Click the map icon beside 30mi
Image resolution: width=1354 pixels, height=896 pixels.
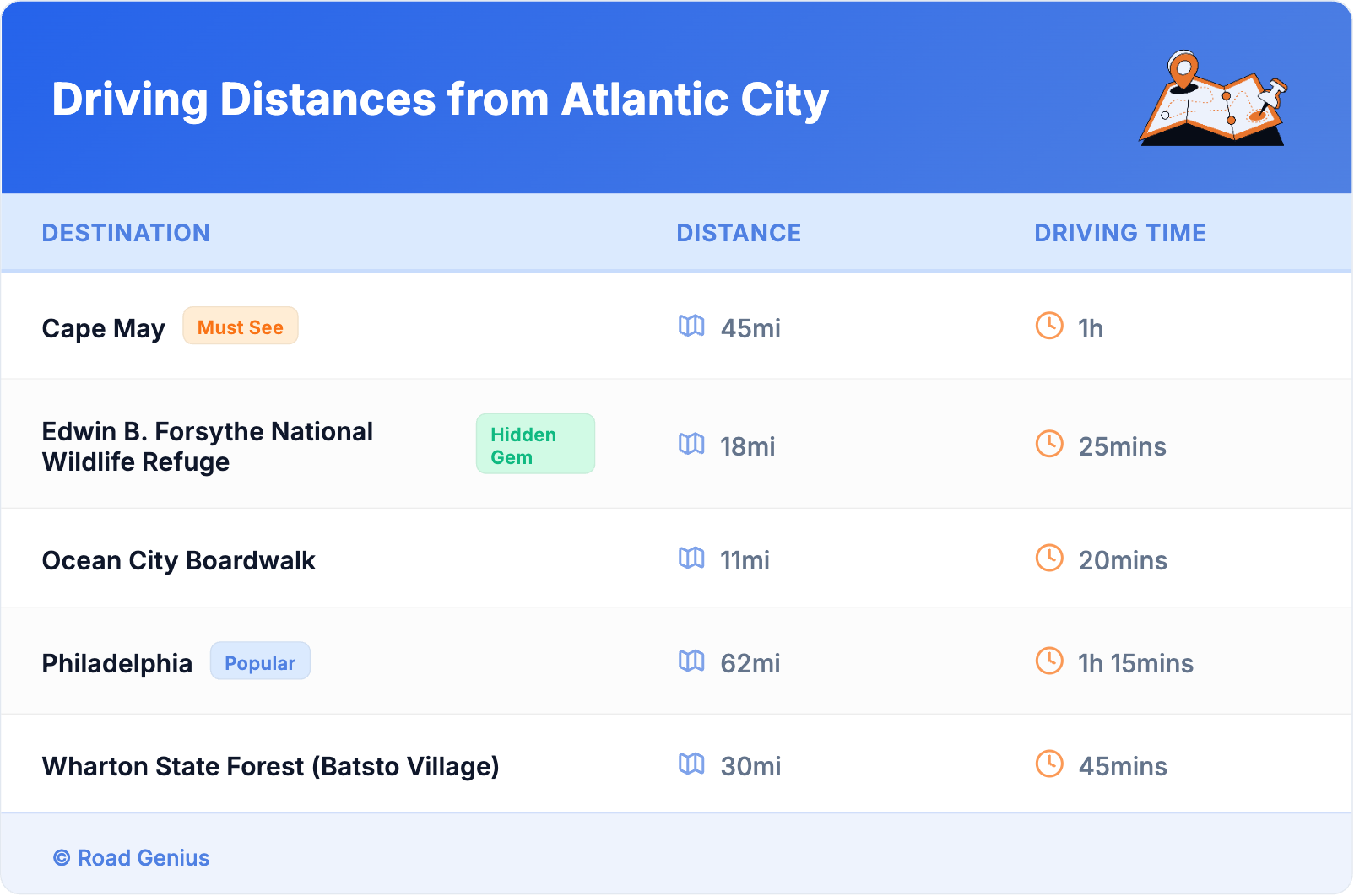click(691, 764)
